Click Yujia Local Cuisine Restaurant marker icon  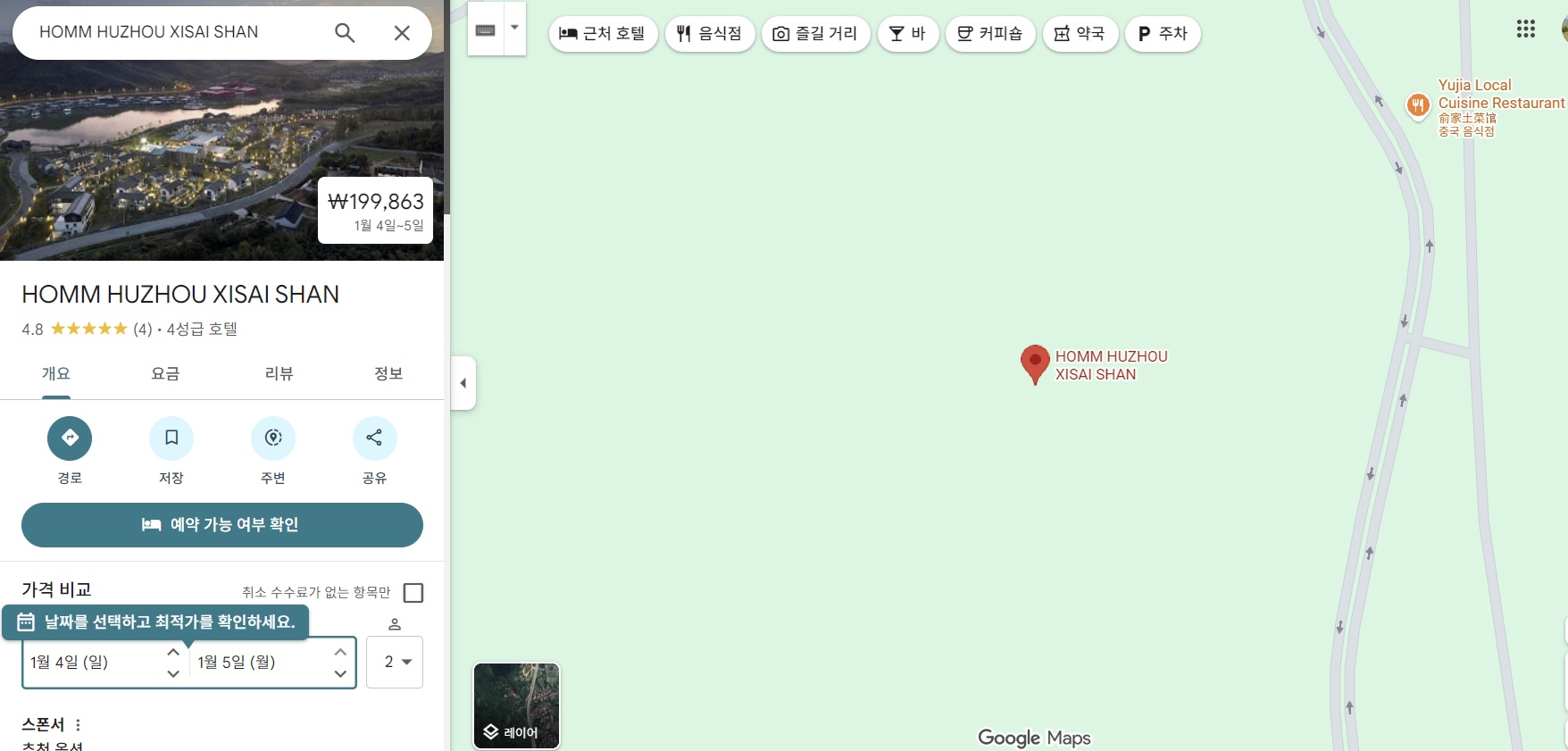(x=1418, y=105)
